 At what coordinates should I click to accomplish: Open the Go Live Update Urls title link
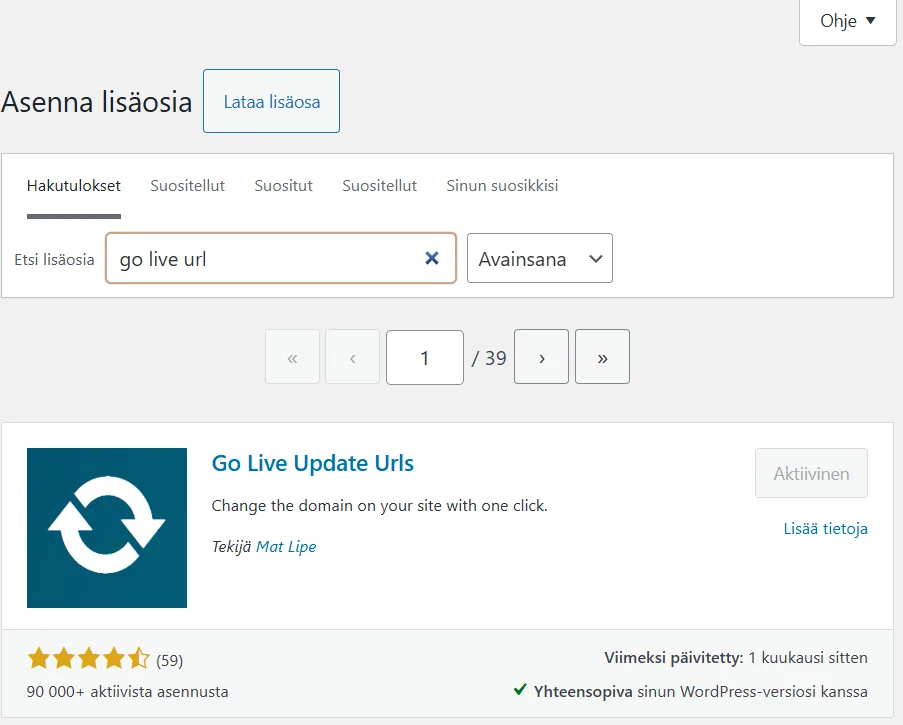(312, 464)
